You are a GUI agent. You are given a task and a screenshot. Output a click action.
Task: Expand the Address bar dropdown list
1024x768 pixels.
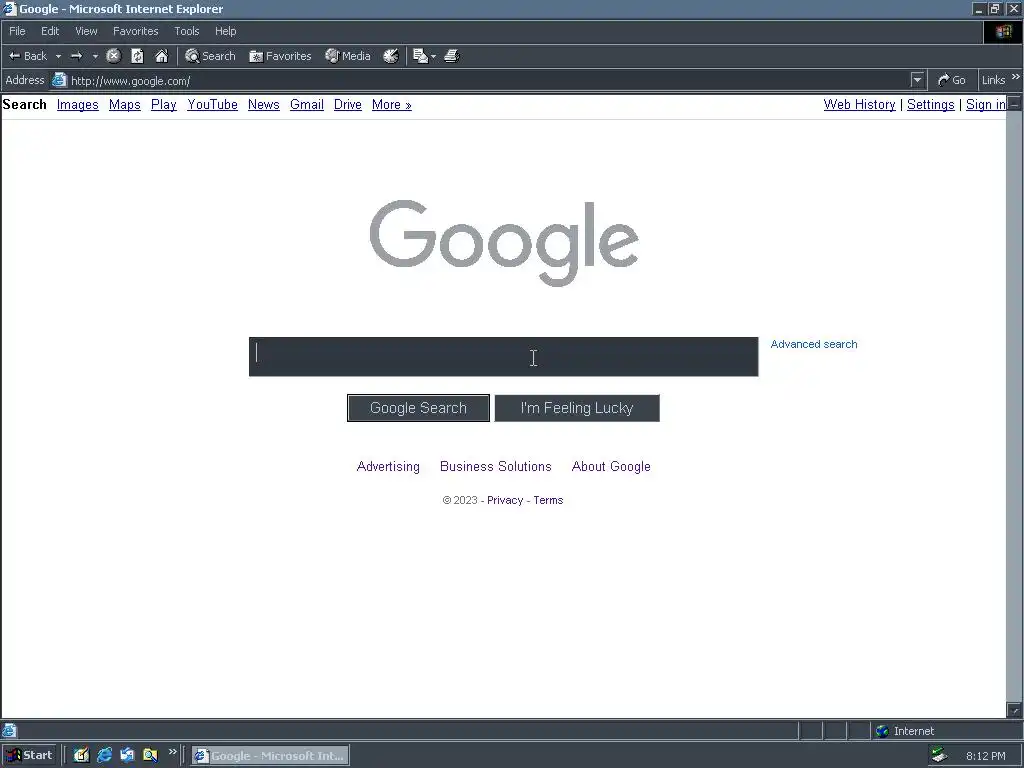tap(918, 80)
